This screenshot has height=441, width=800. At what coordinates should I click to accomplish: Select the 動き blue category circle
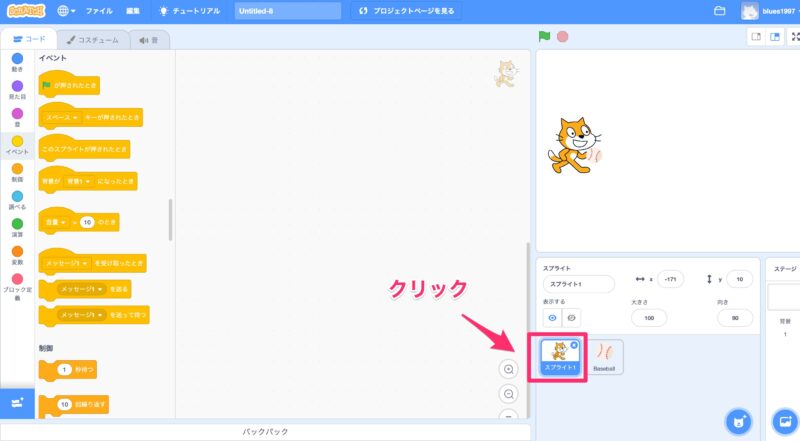[x=17, y=59]
